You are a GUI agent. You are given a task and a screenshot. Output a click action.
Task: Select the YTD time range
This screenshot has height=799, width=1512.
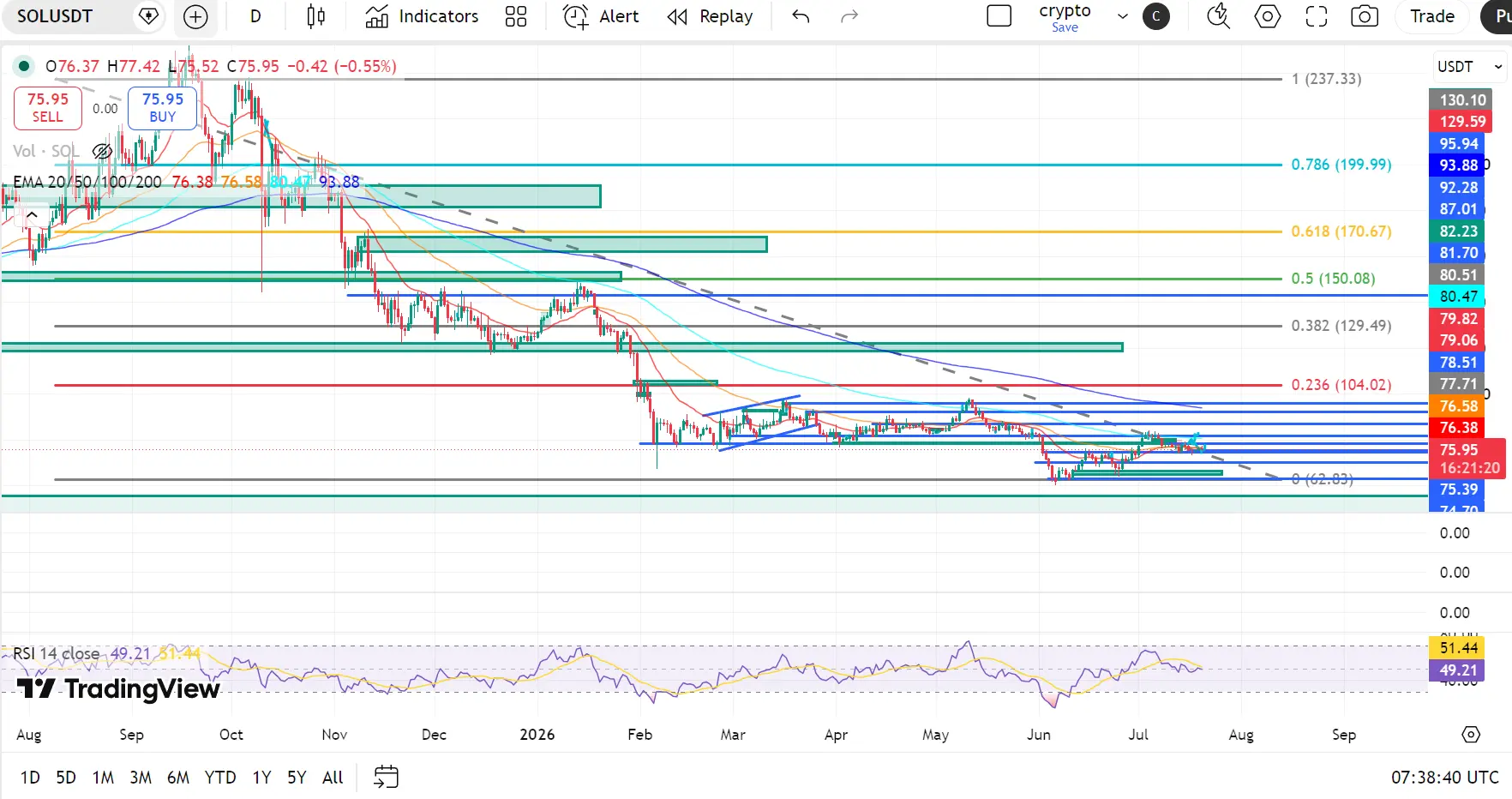coord(220,778)
